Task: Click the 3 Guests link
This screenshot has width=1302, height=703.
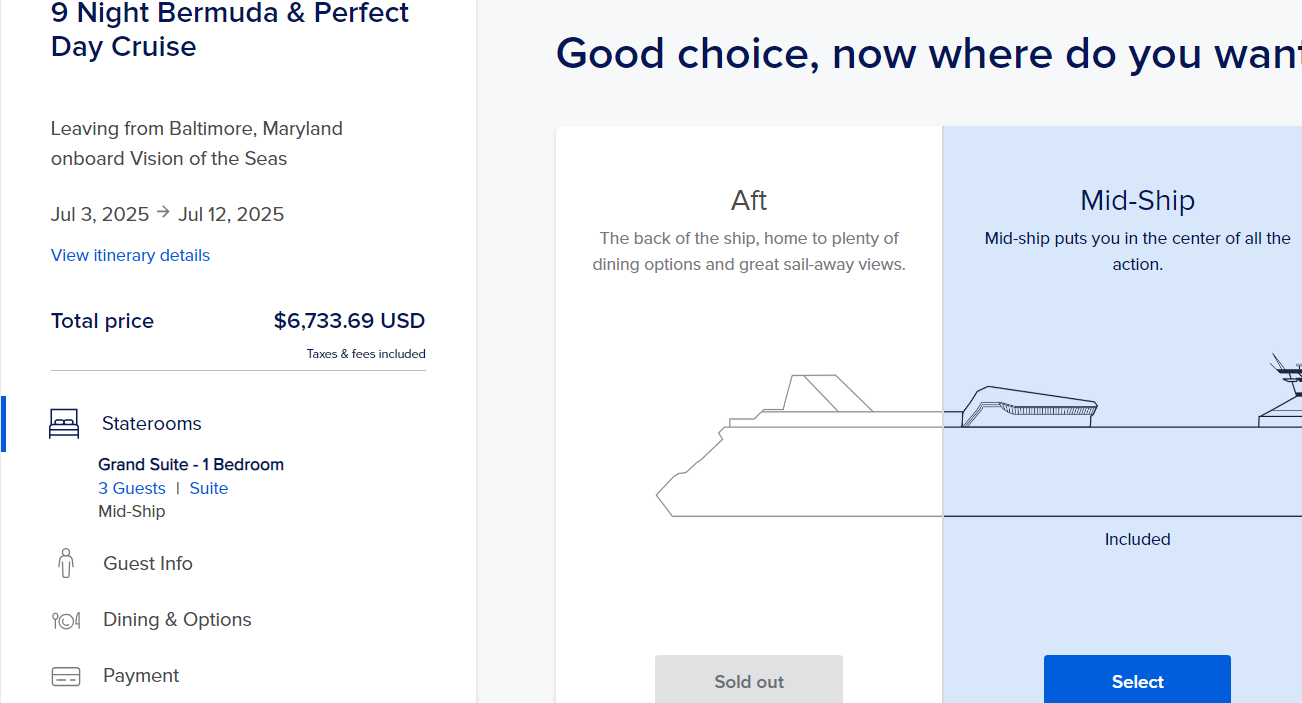Action: pyautogui.click(x=132, y=488)
